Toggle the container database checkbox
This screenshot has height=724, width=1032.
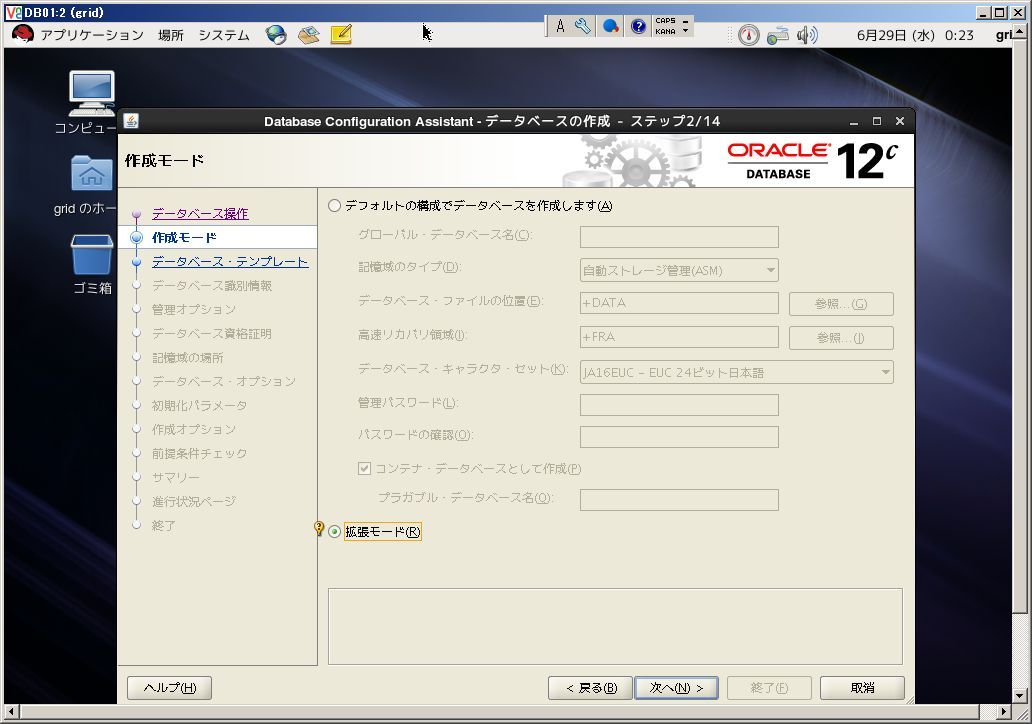[364, 469]
